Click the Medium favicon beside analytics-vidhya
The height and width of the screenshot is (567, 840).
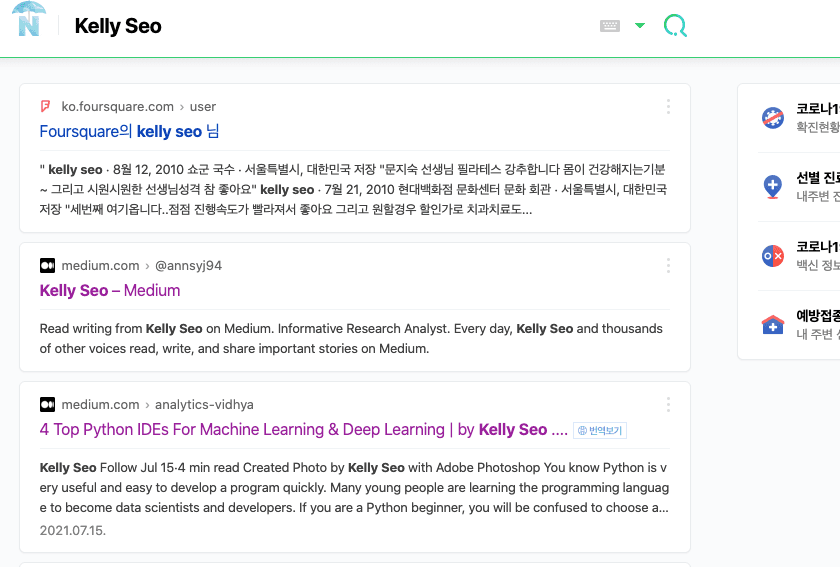point(47,404)
